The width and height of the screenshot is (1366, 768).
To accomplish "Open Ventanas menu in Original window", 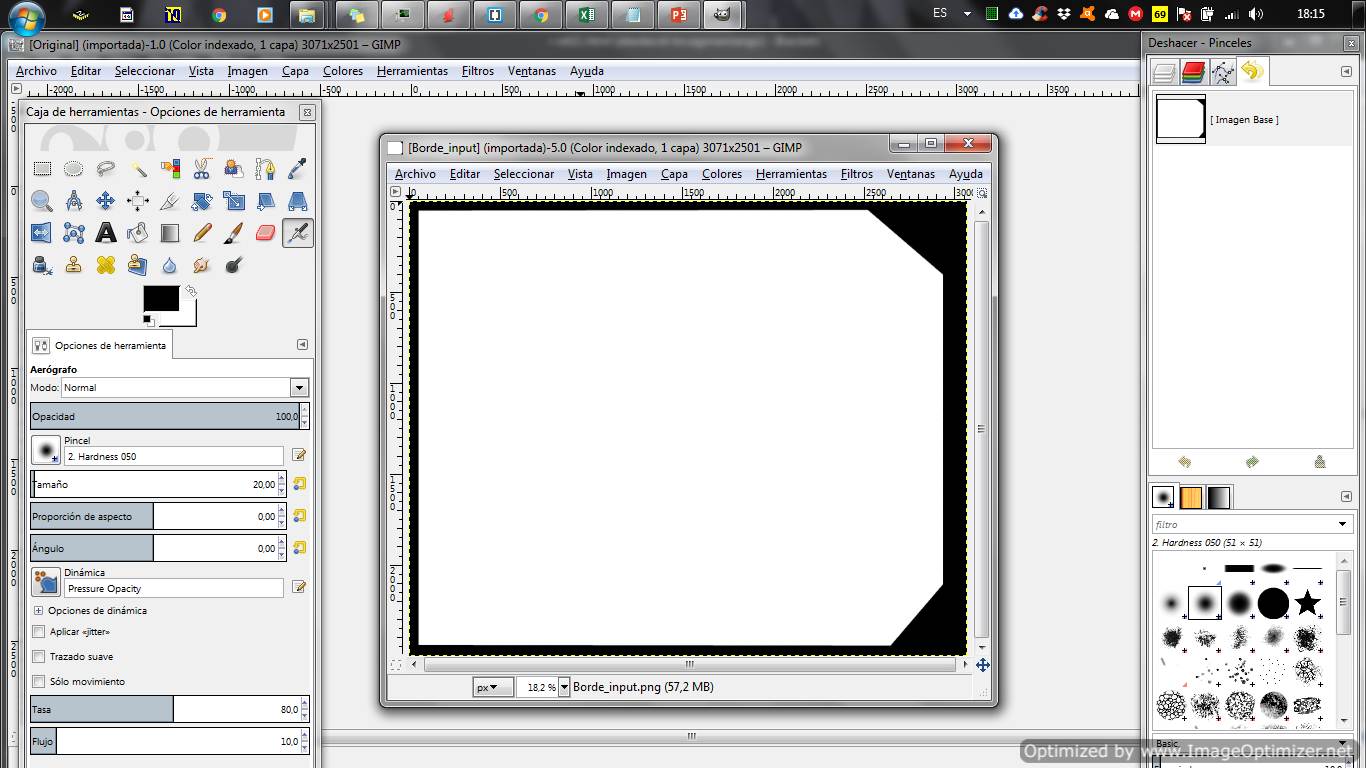I will [x=532, y=71].
